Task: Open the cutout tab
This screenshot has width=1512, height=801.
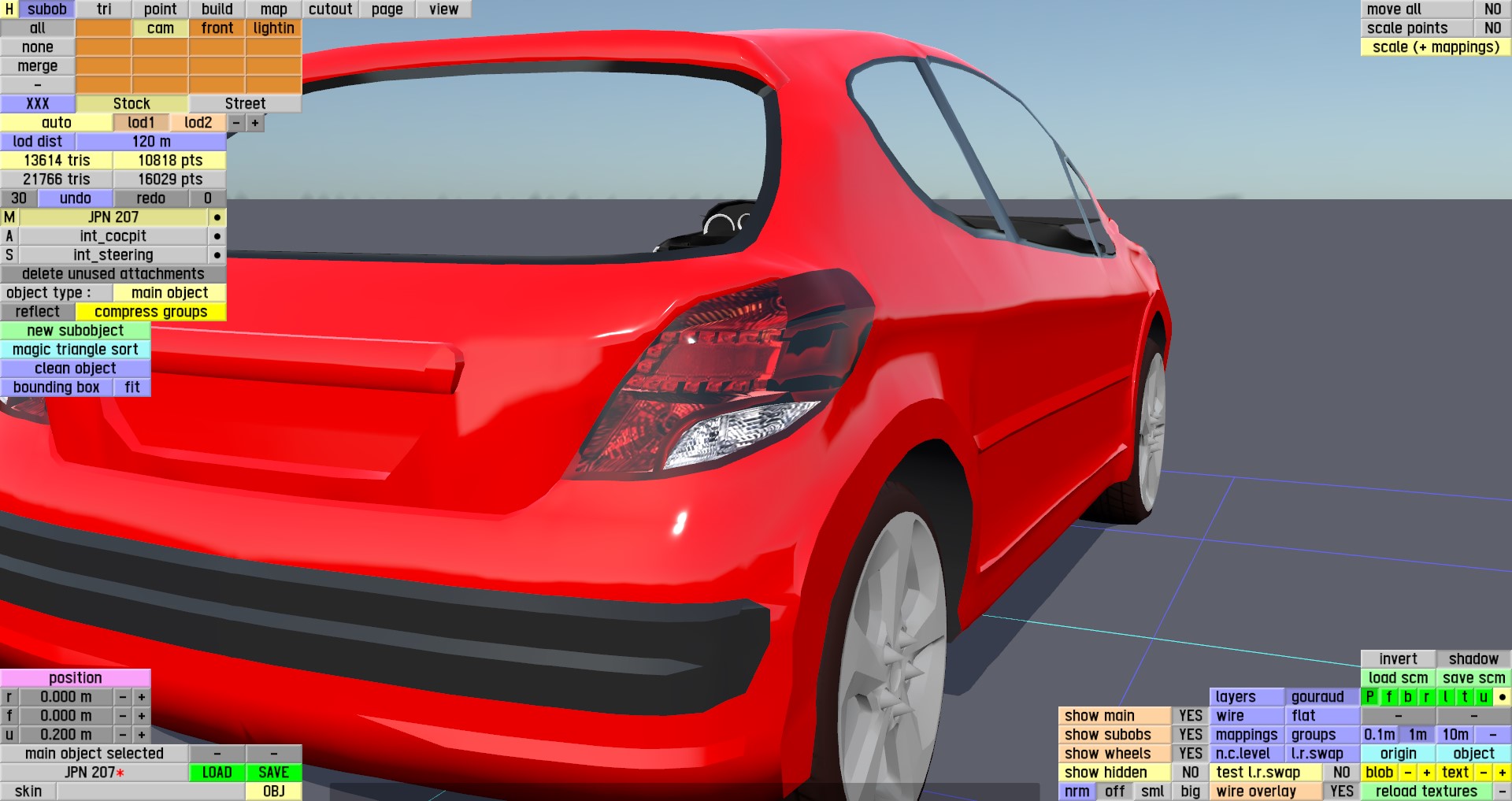Action: point(331,9)
